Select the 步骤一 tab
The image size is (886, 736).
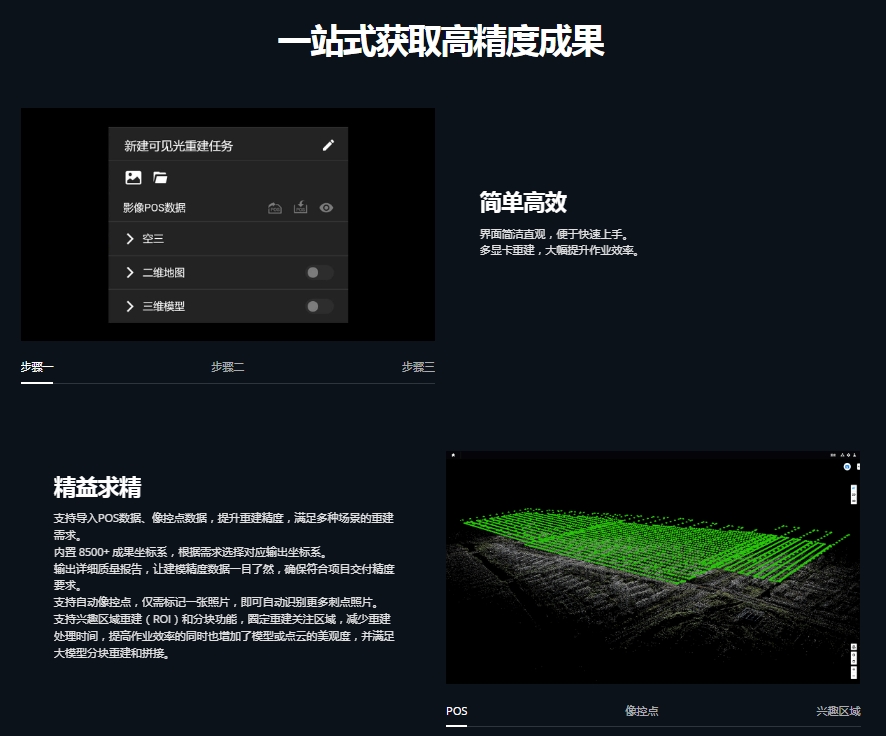coord(37,367)
